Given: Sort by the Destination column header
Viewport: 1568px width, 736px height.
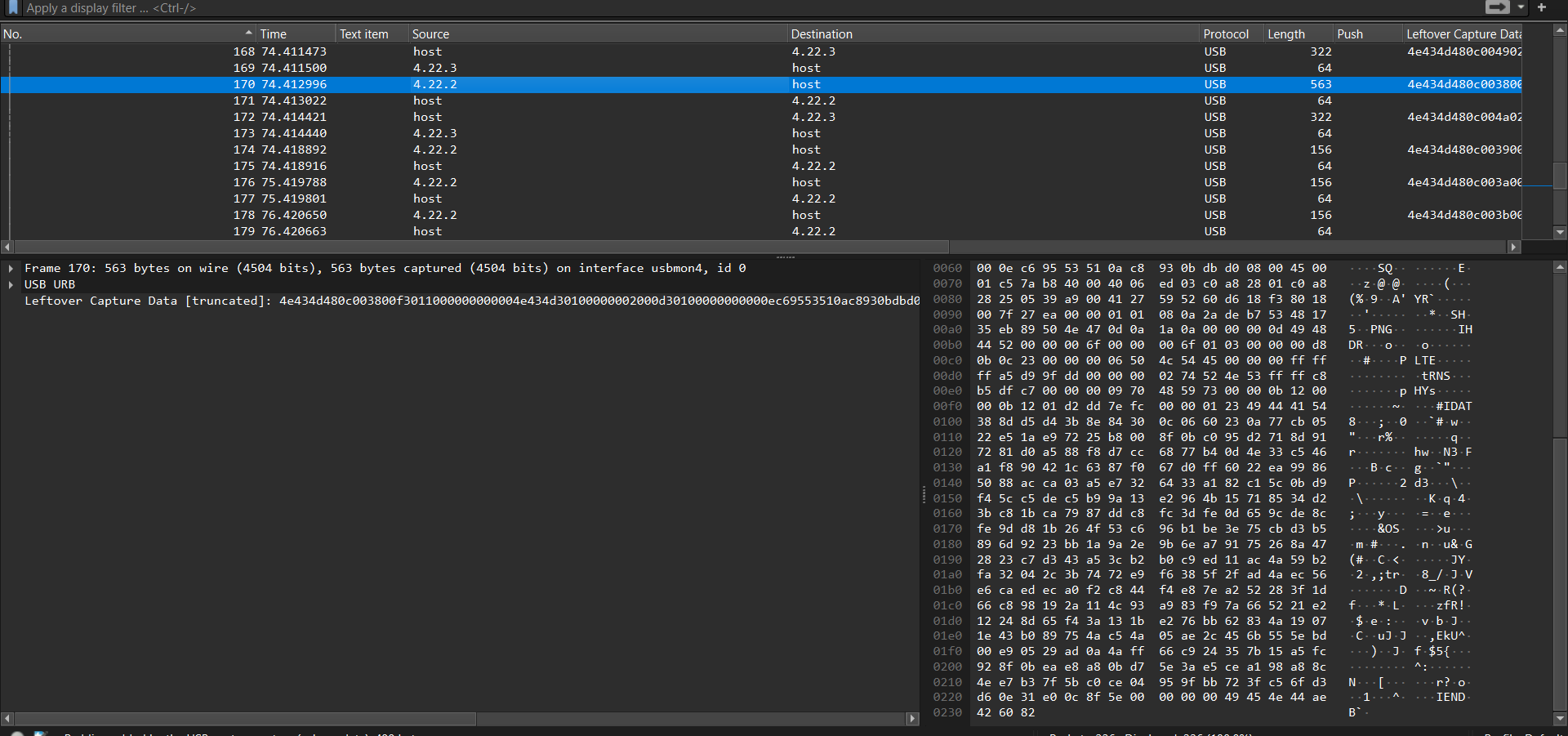Looking at the screenshot, I should tap(994, 33).
